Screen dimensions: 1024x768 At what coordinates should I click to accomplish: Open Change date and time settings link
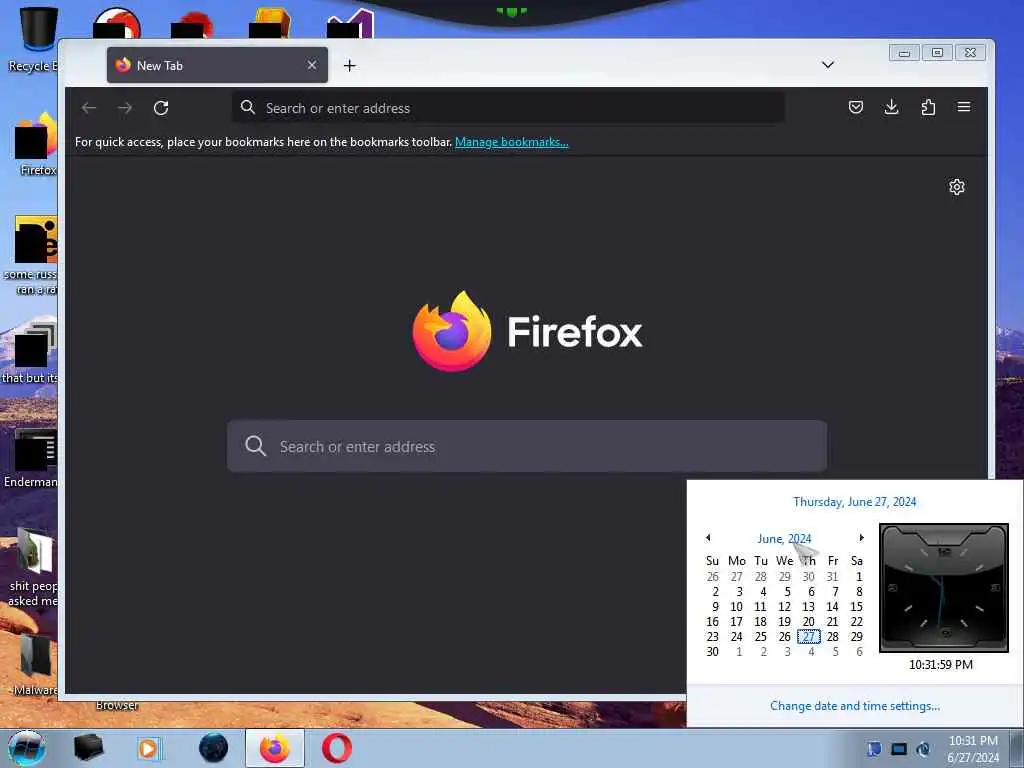(854, 705)
